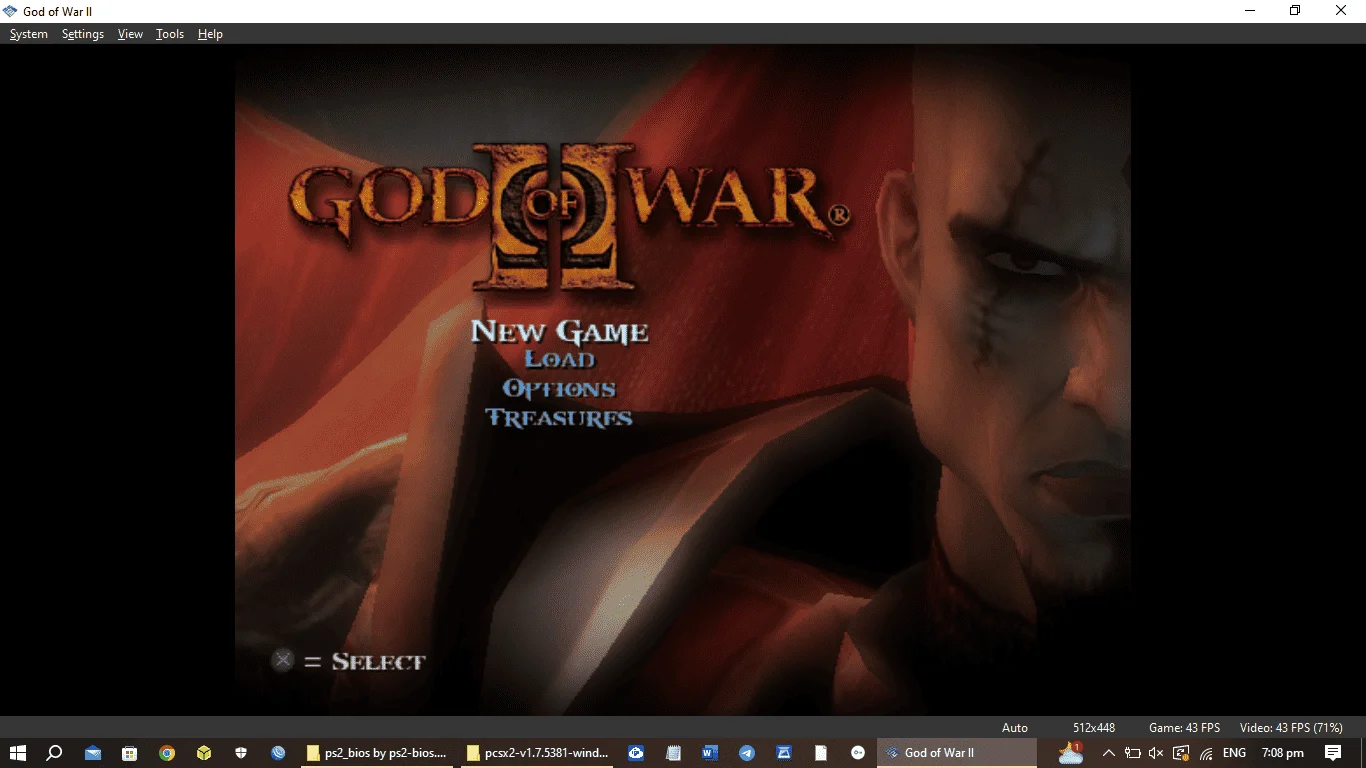
Task: Open the white document icon in the taskbar
Action: click(x=821, y=753)
